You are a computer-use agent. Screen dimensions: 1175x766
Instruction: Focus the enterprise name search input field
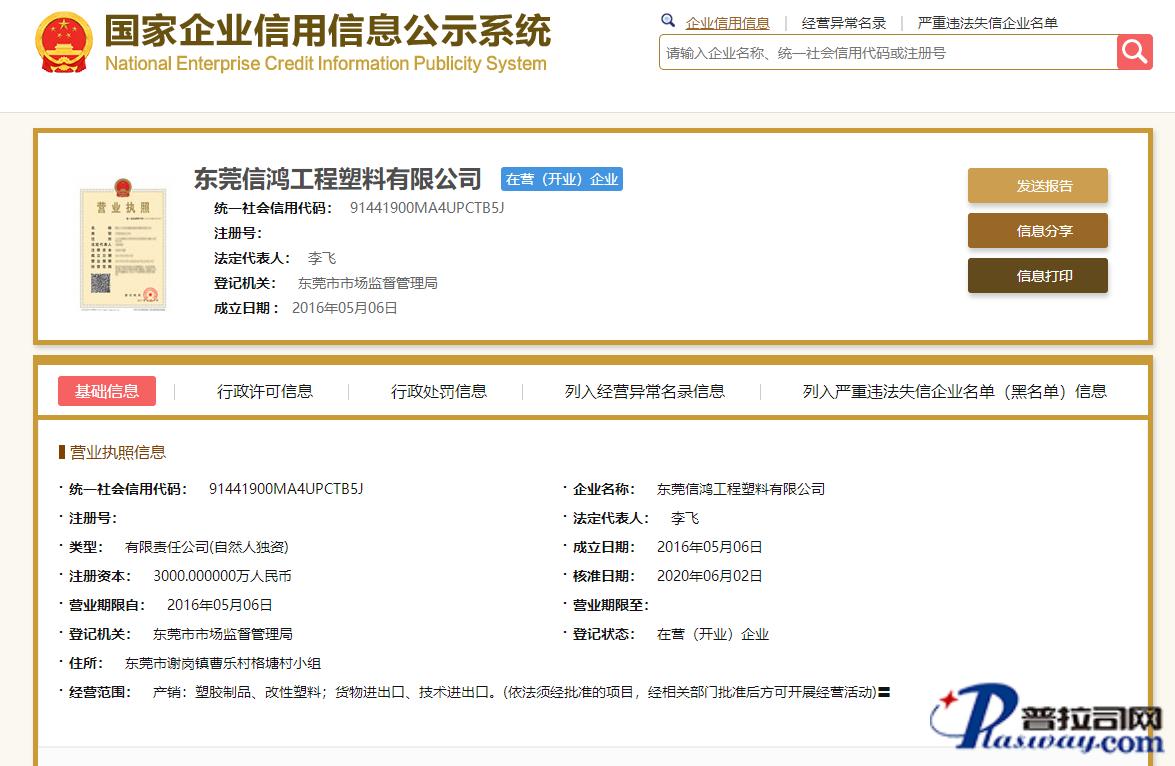887,53
